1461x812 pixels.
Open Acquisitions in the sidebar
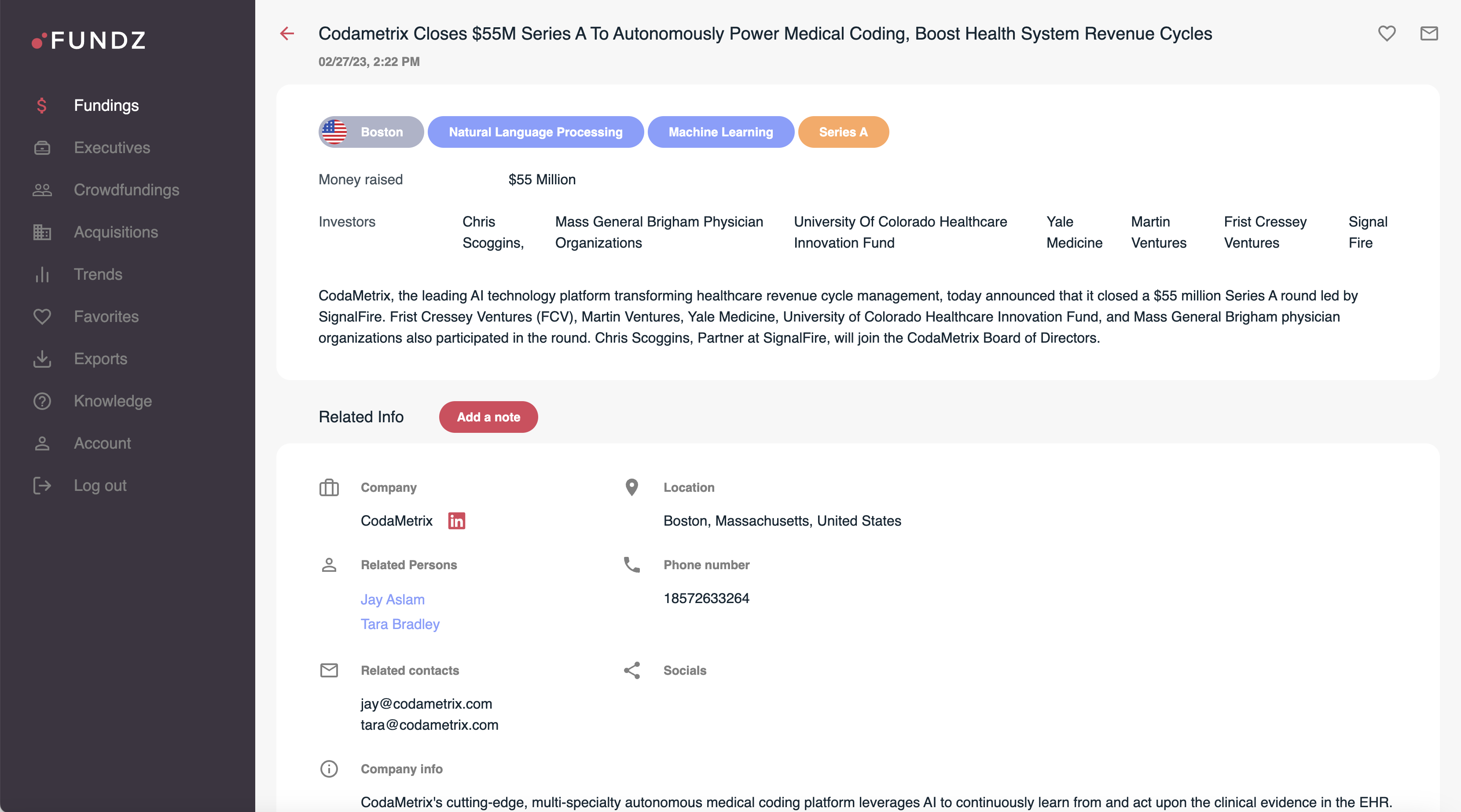116,232
